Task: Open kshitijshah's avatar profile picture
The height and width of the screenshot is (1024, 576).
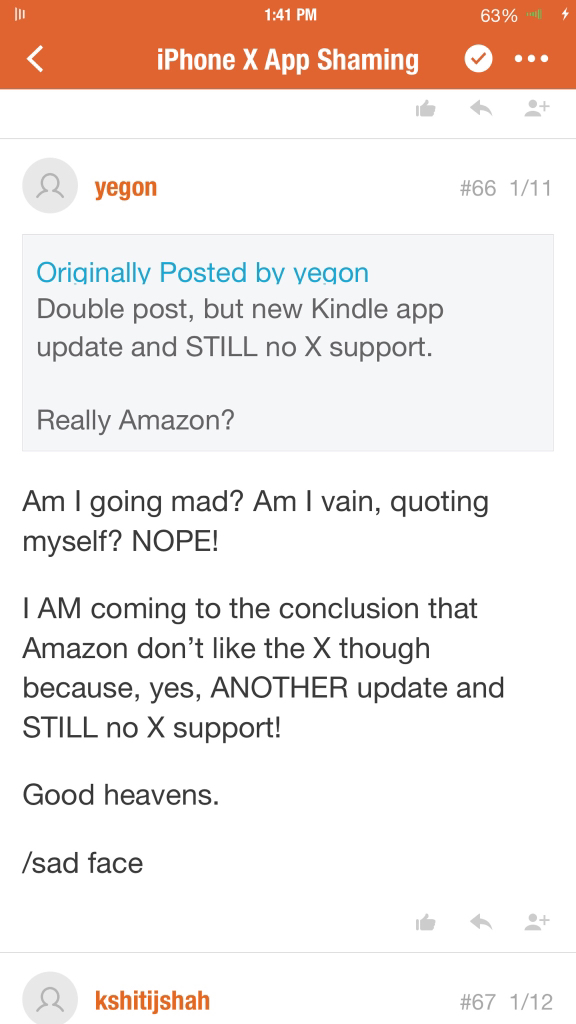Action: [x=50, y=998]
